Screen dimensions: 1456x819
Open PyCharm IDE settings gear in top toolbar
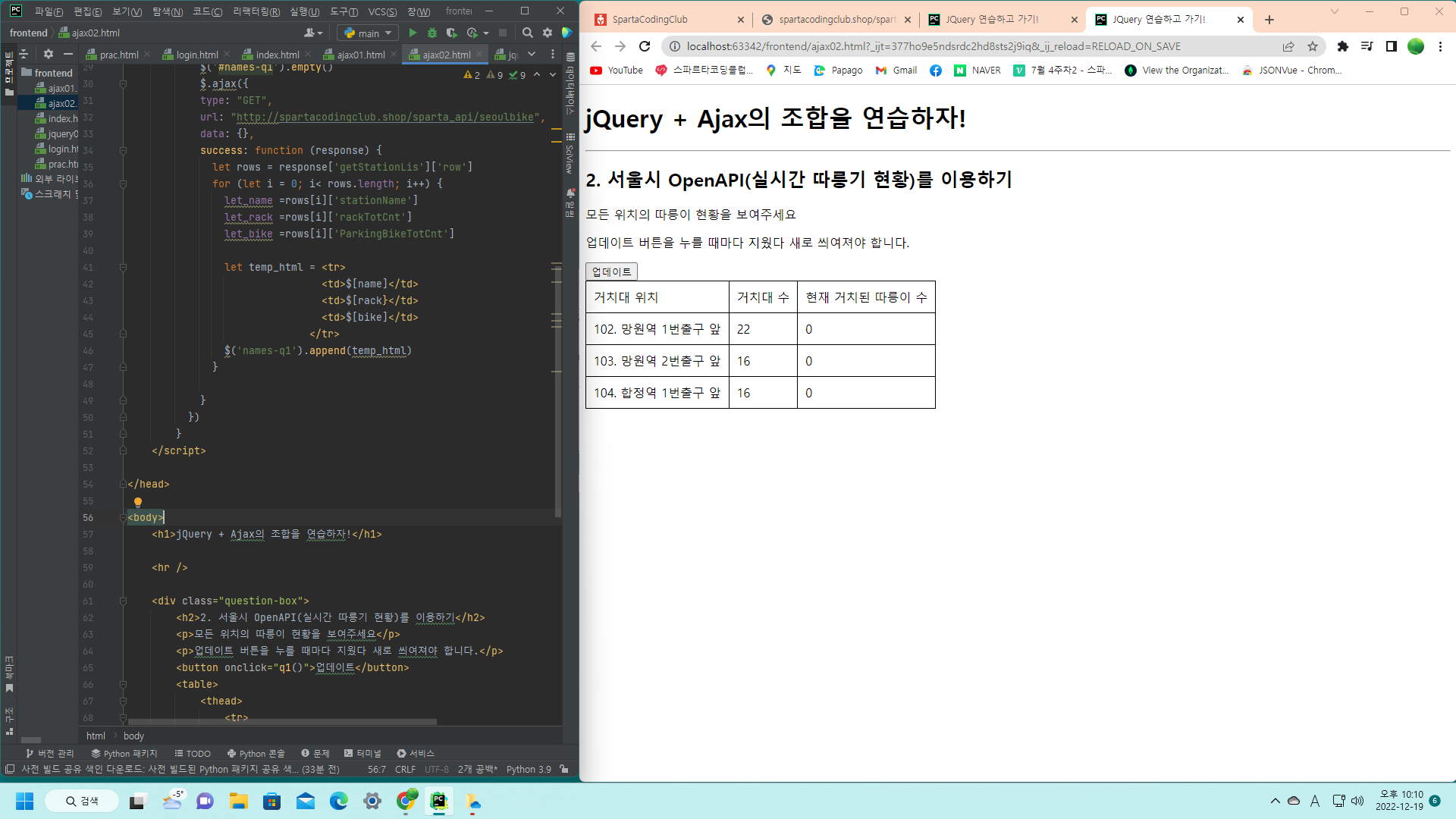click(x=548, y=33)
